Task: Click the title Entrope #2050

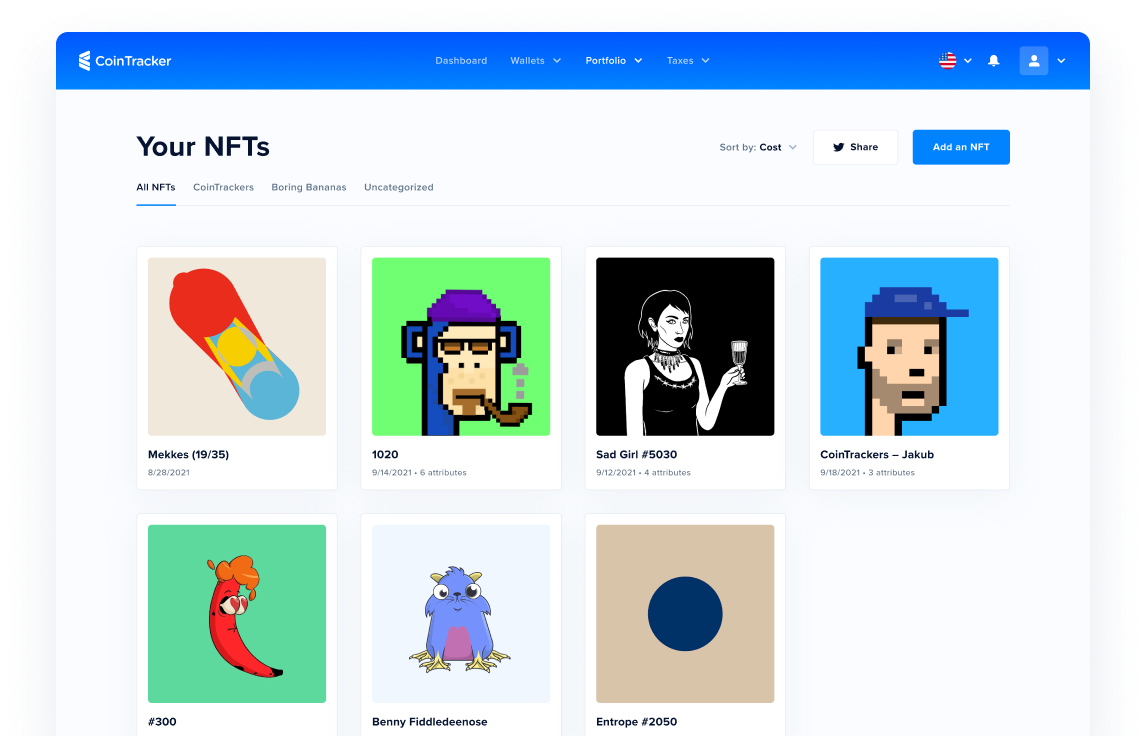Action: click(637, 721)
